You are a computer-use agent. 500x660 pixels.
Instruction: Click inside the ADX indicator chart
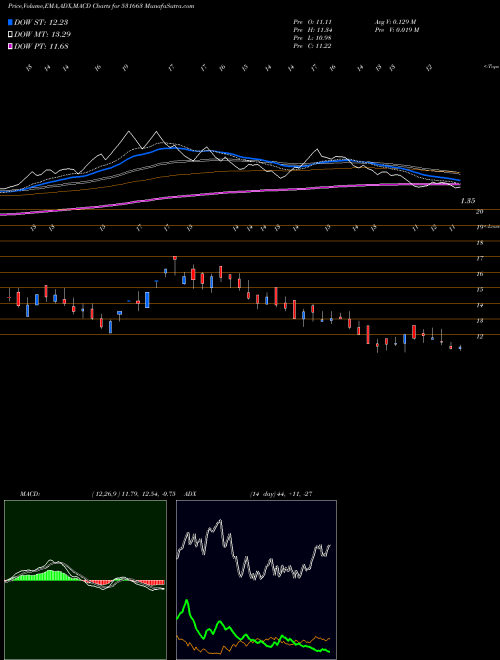tap(256, 580)
